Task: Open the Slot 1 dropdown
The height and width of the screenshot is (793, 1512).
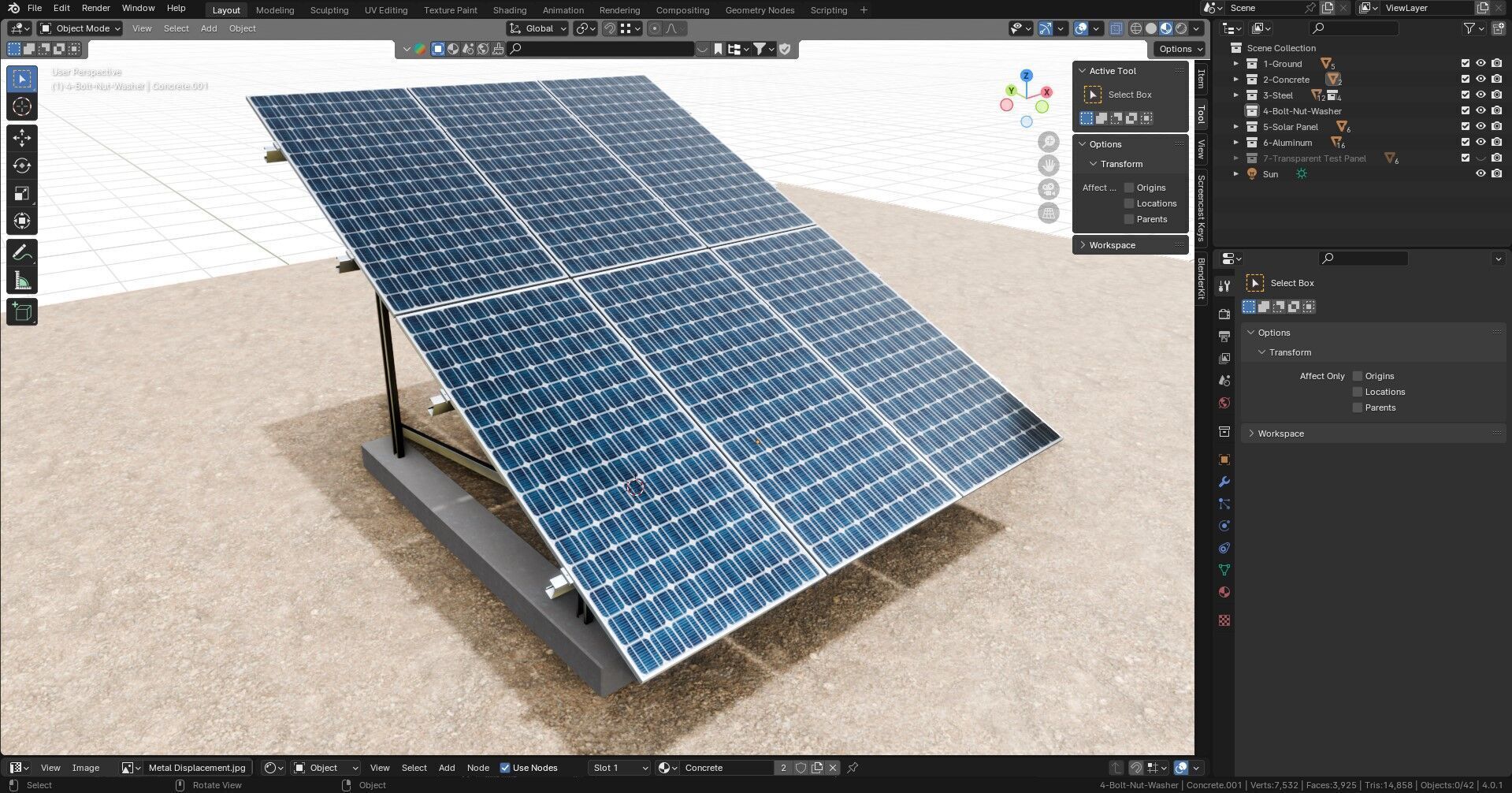Action: (x=619, y=768)
